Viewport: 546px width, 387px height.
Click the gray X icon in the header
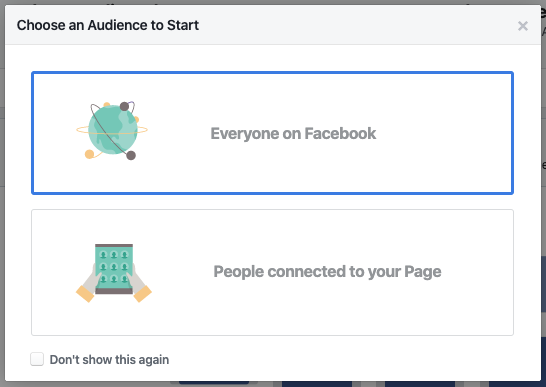(523, 26)
